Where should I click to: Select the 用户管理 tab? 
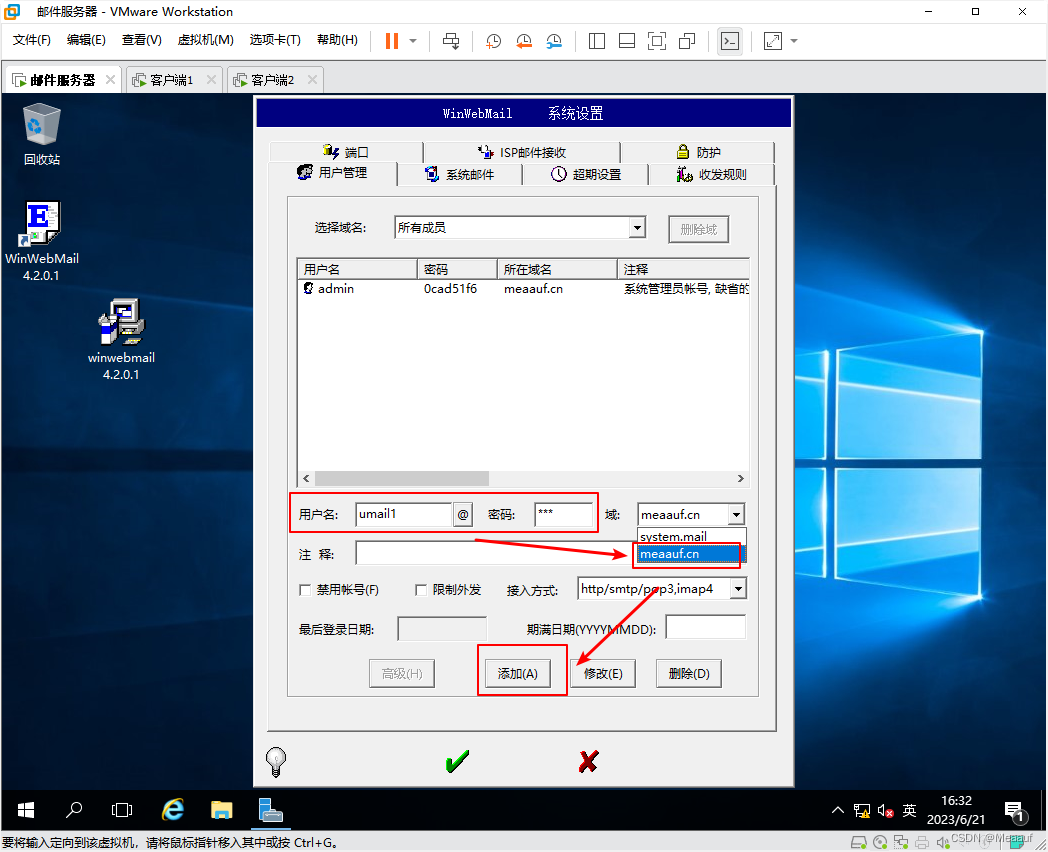pos(332,172)
